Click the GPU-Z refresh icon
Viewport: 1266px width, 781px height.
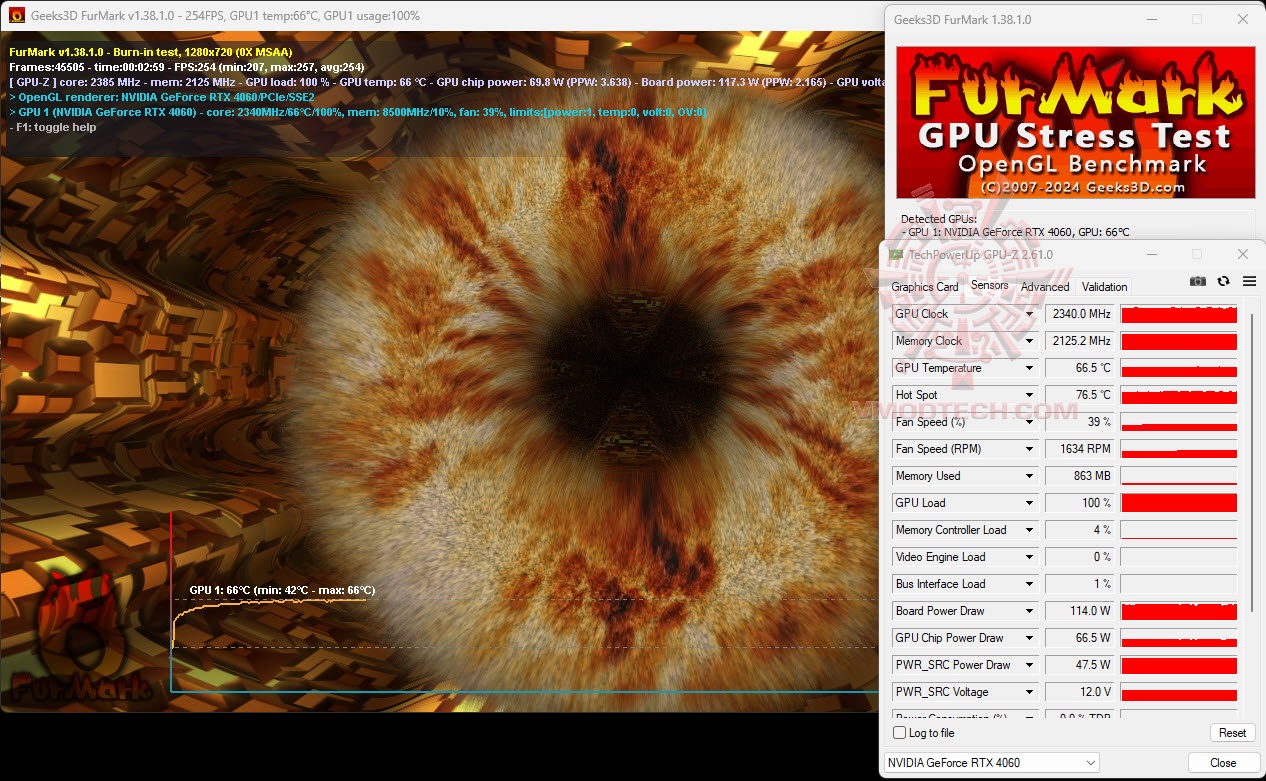tap(1223, 282)
